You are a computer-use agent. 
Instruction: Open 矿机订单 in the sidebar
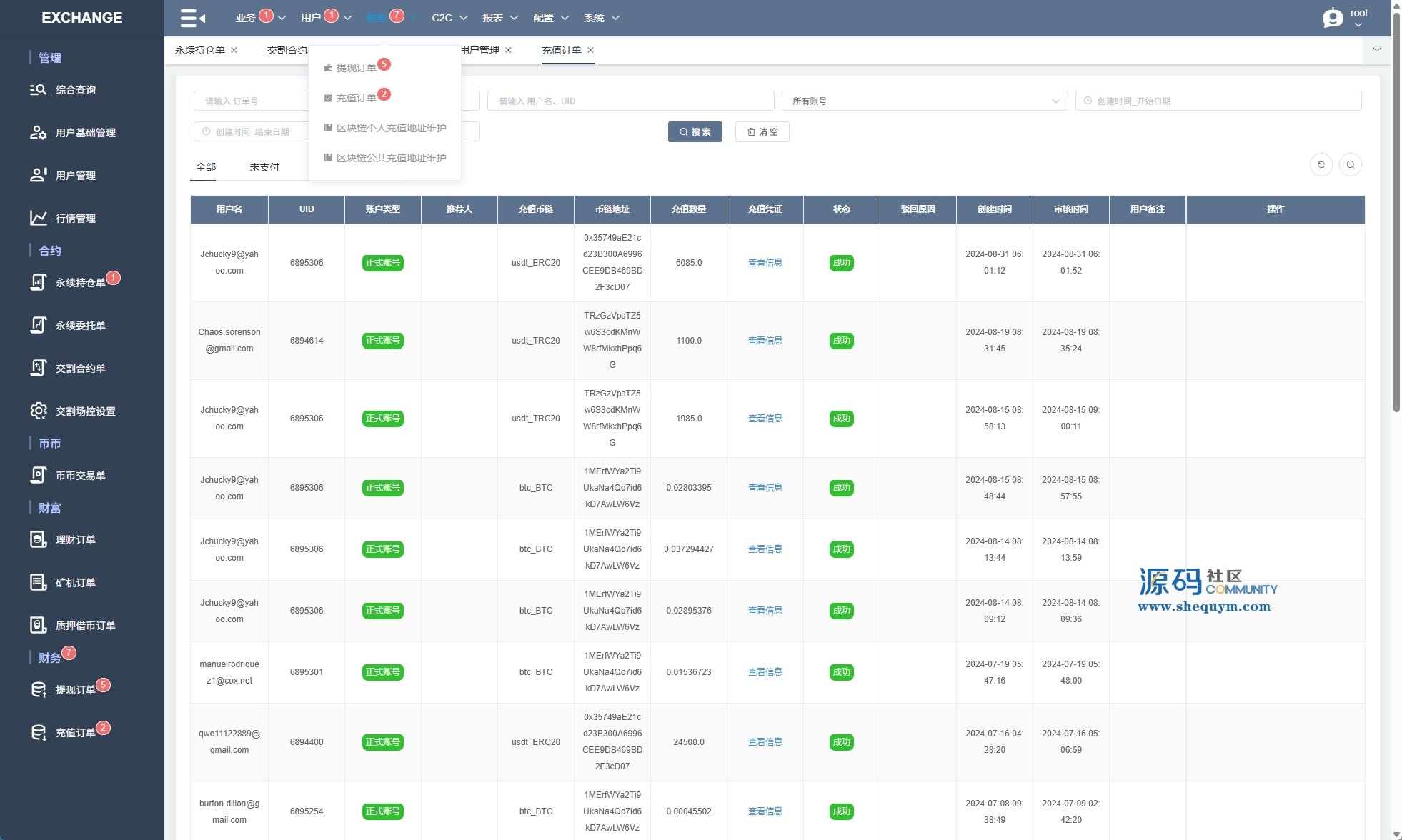pos(75,583)
